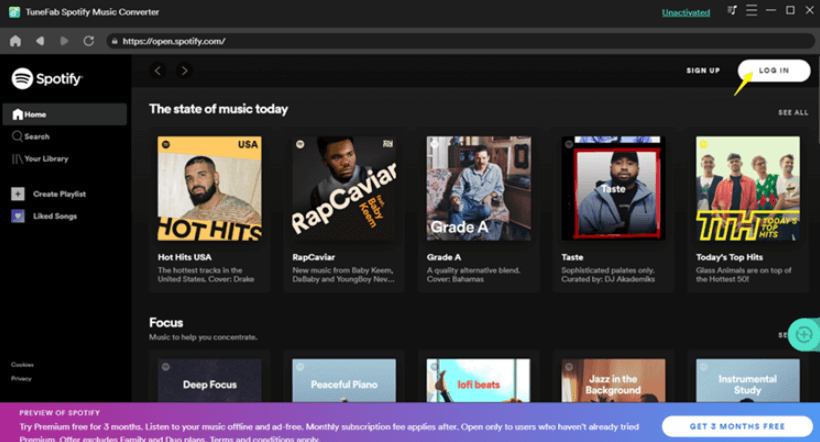Click the Spotify logo in sidebar
Image resolution: width=820 pixels, height=442 pixels.
47,79
